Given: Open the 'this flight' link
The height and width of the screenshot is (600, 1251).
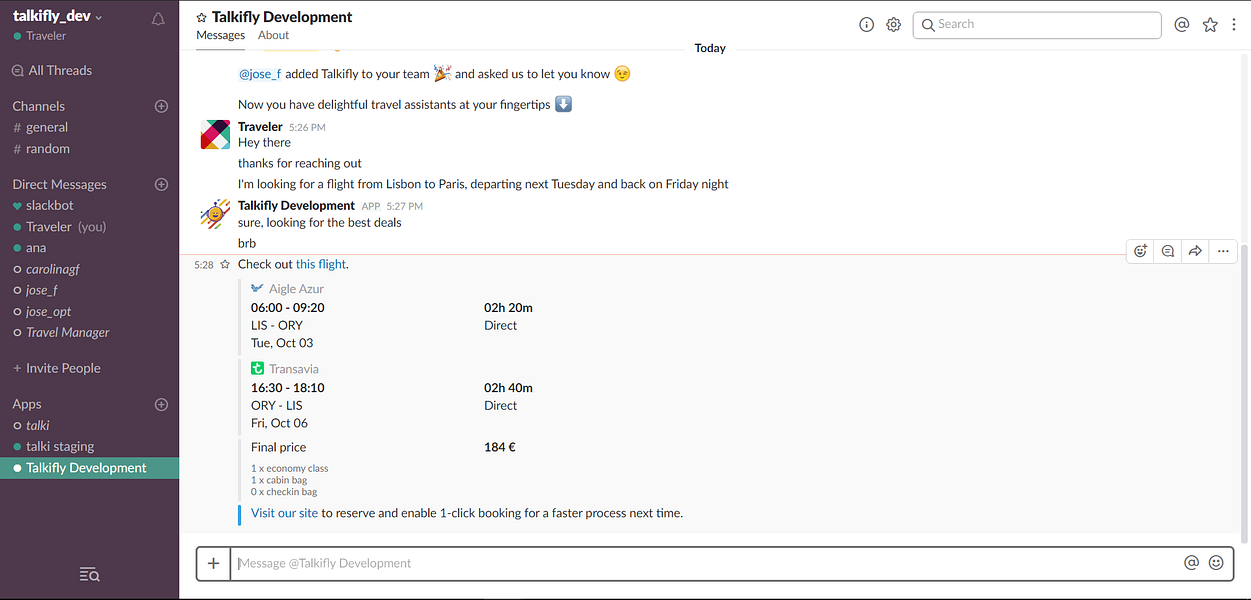Looking at the screenshot, I should click(320, 265).
